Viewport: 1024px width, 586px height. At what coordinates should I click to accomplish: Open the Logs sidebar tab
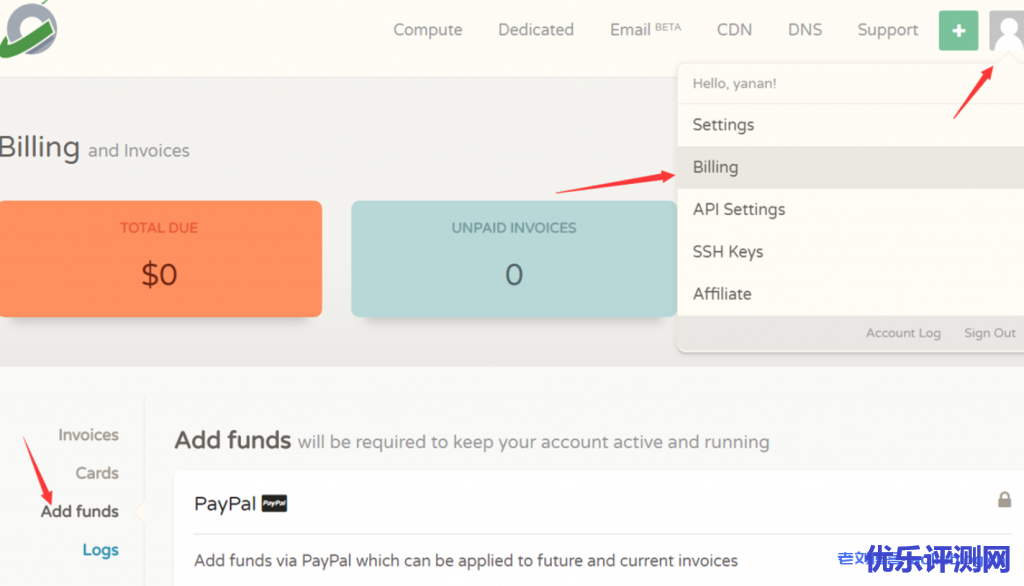click(100, 549)
